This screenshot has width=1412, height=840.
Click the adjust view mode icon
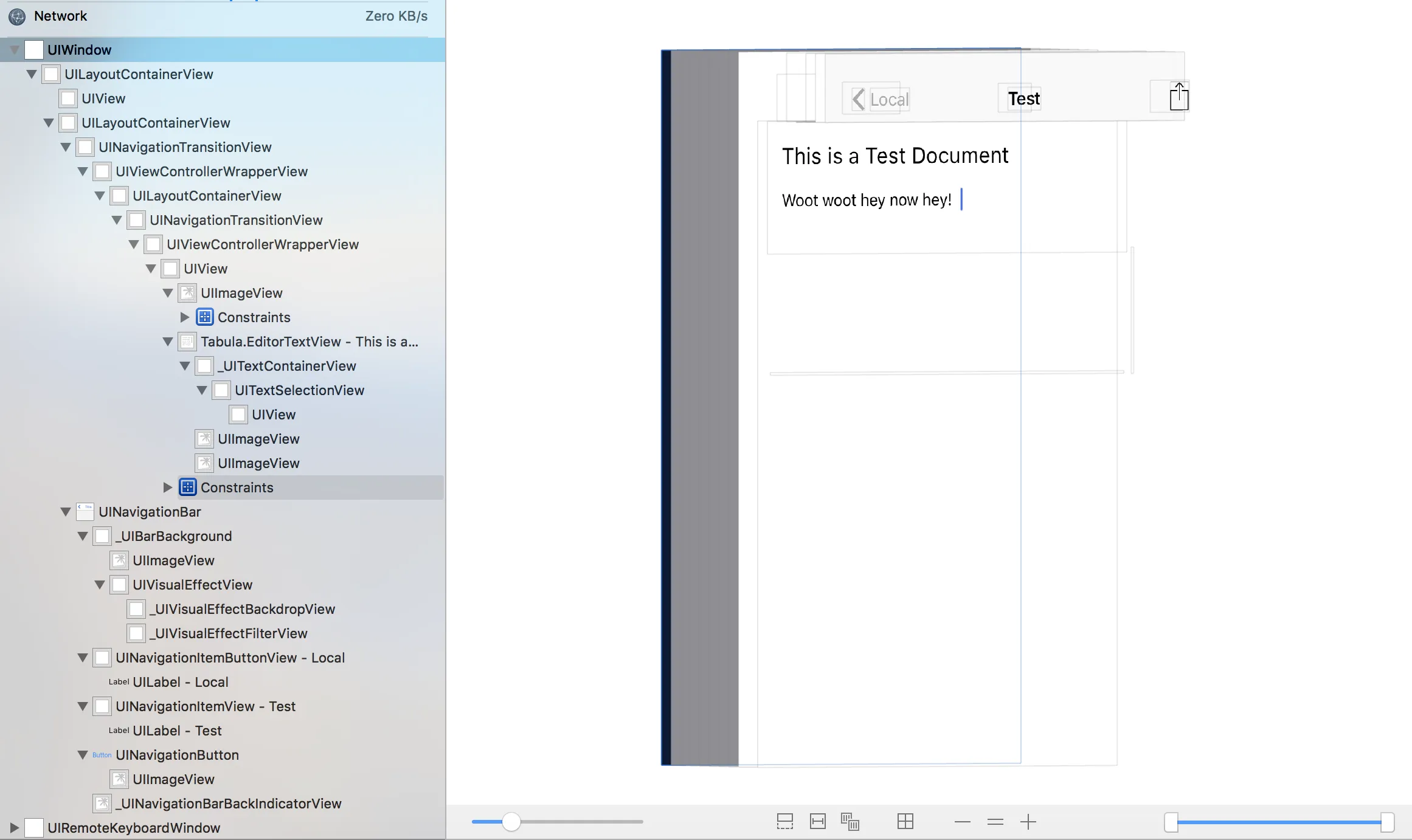pyautogui.click(x=850, y=822)
